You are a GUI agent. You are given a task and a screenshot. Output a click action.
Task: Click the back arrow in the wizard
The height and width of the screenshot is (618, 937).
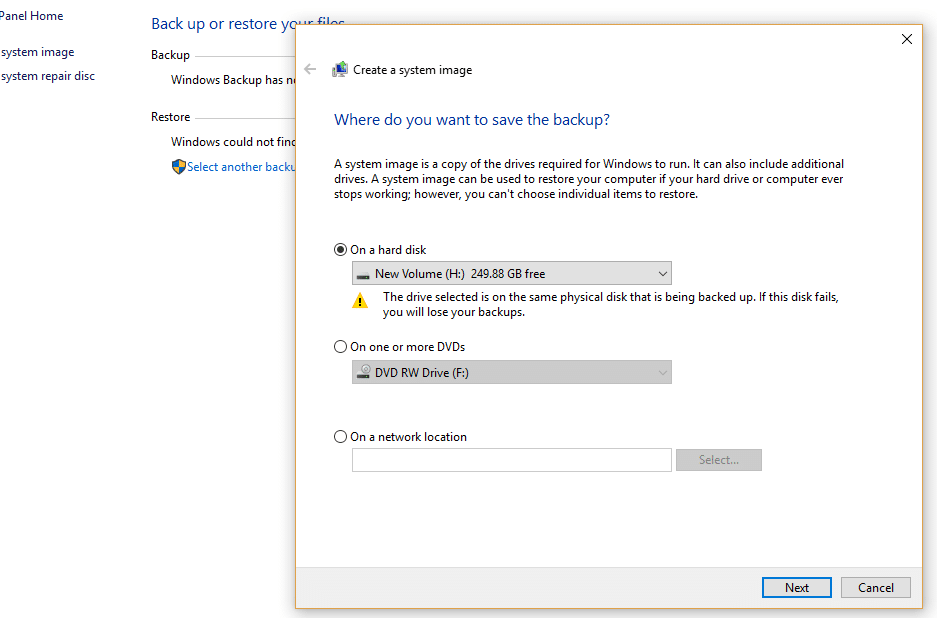[x=310, y=69]
